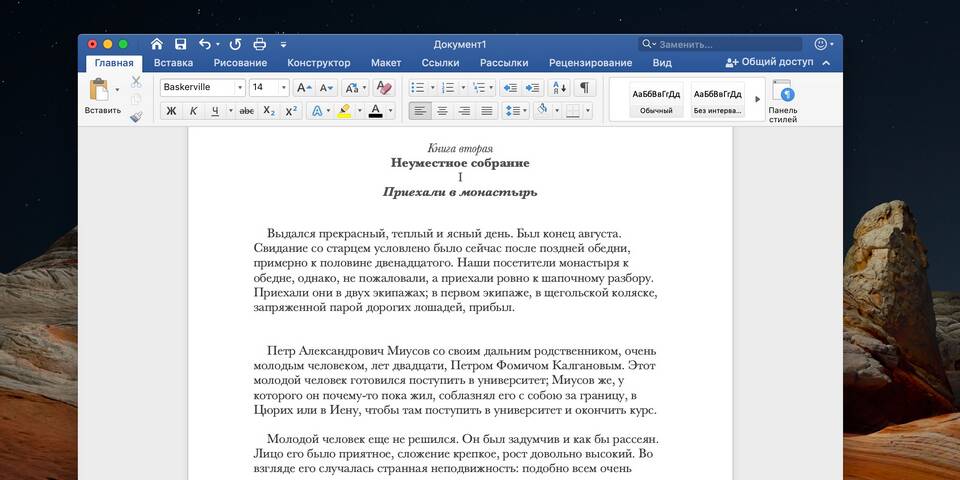Open the Вставка tab
This screenshot has height=480, width=960.
point(173,62)
